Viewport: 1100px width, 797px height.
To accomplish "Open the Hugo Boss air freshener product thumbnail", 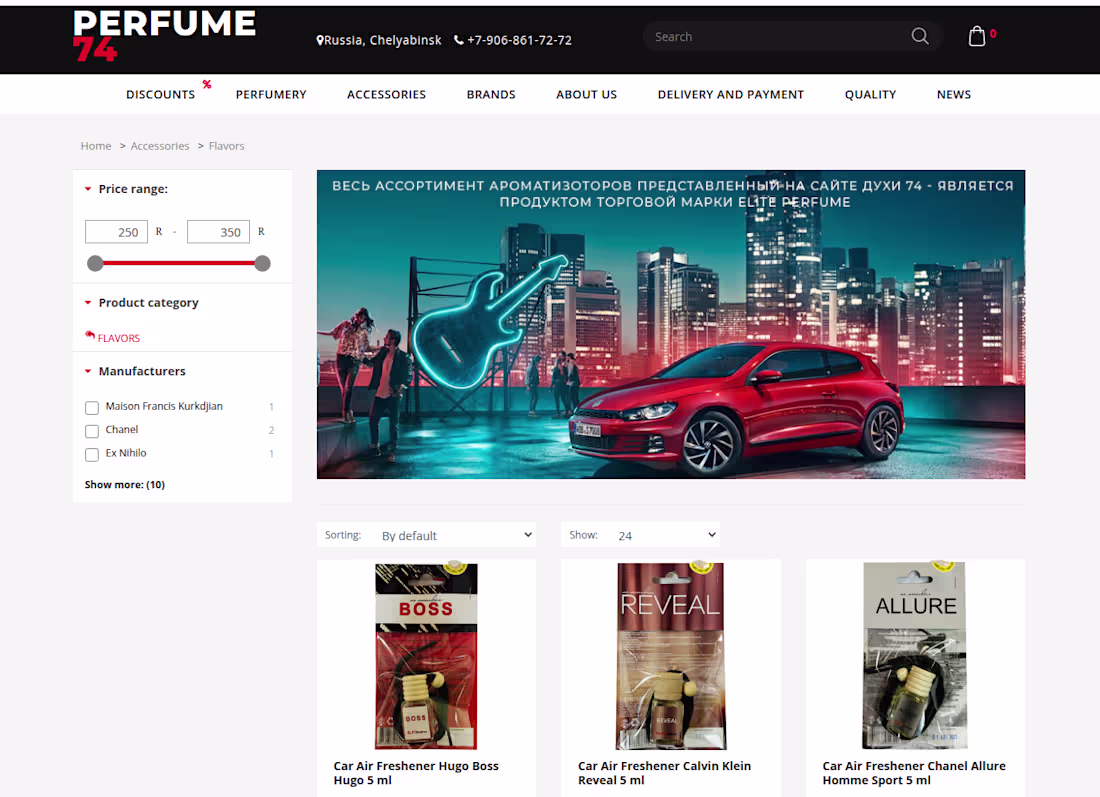I will point(425,655).
